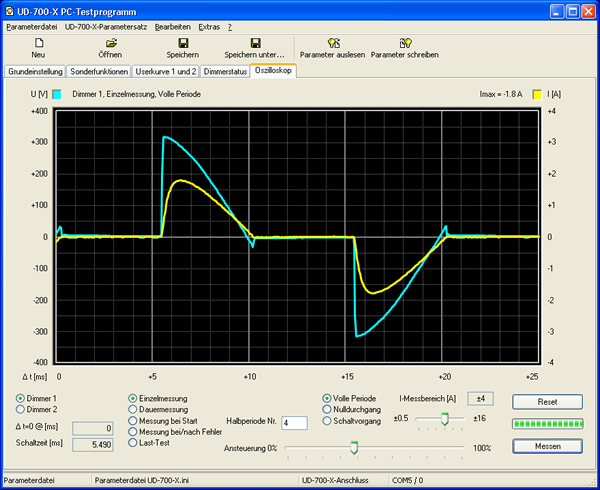600x490 pixels.
Task: Switch to the Dimmerstatus tab
Action: [x=225, y=72]
